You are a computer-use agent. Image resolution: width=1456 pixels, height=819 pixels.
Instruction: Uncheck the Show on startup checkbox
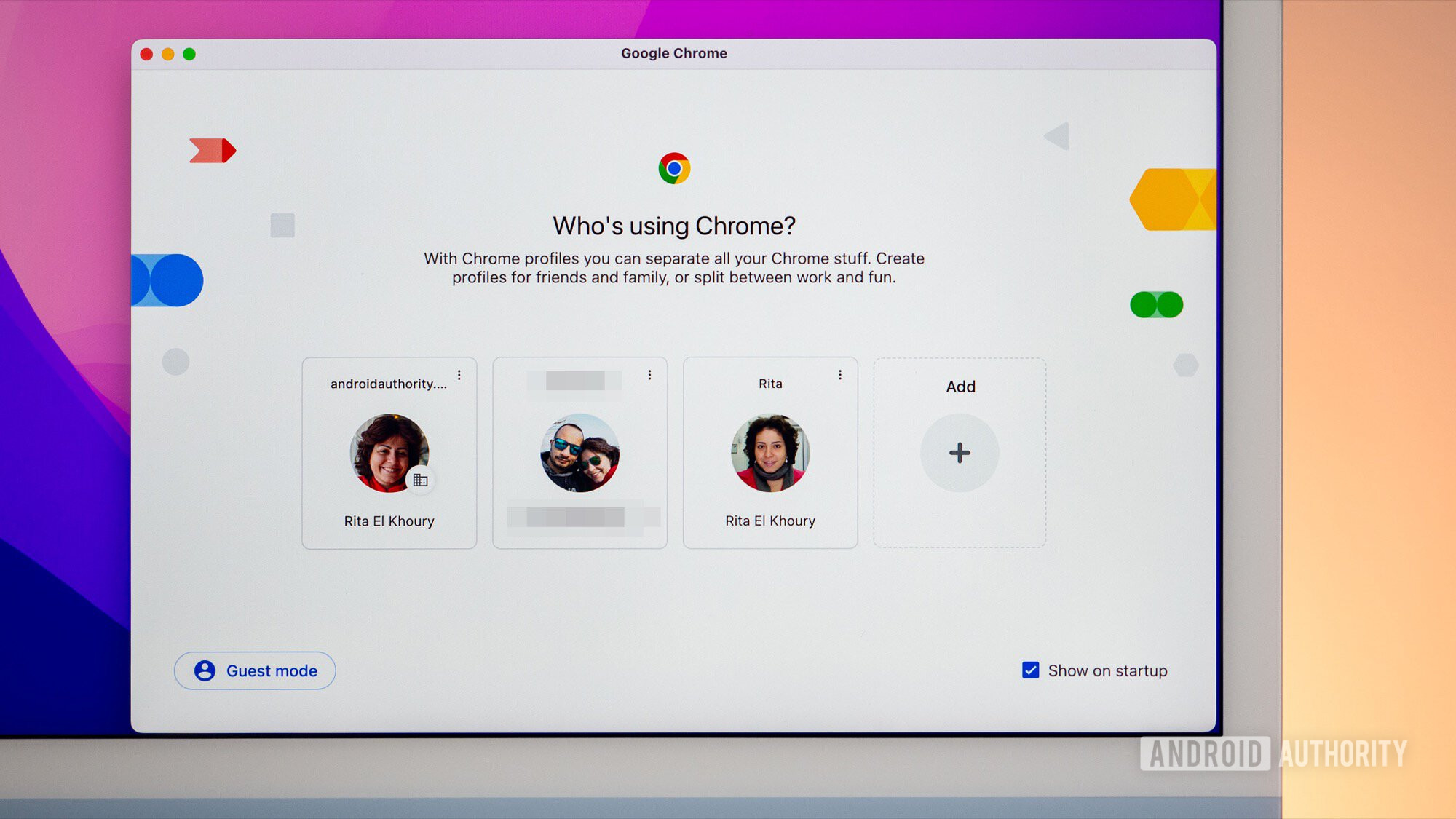coord(1030,670)
